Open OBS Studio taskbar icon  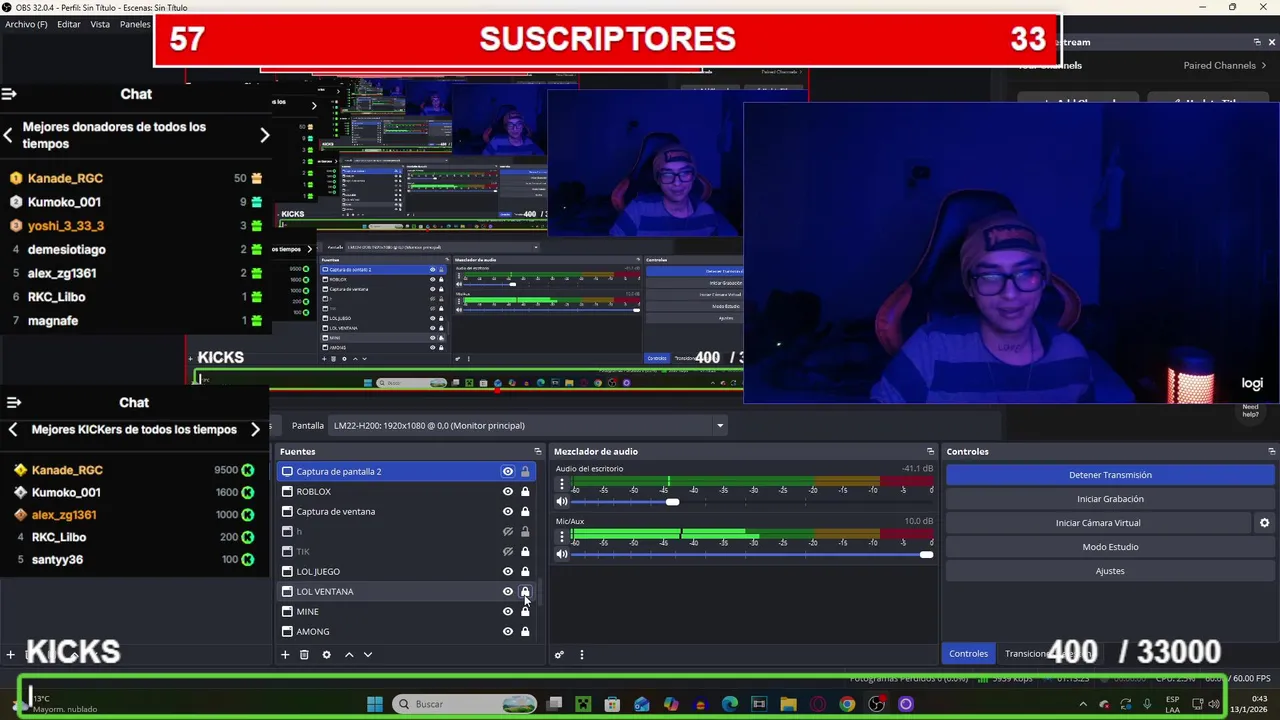[x=876, y=704]
